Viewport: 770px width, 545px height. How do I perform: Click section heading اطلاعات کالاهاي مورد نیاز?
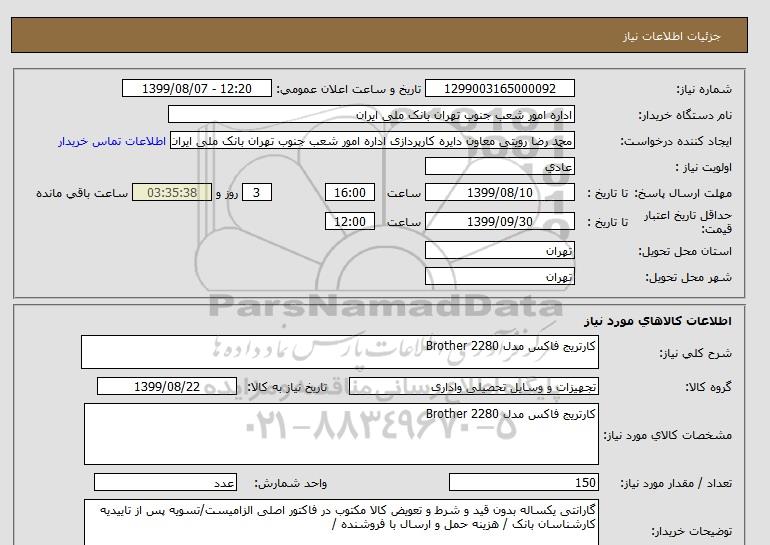[x=658, y=321]
